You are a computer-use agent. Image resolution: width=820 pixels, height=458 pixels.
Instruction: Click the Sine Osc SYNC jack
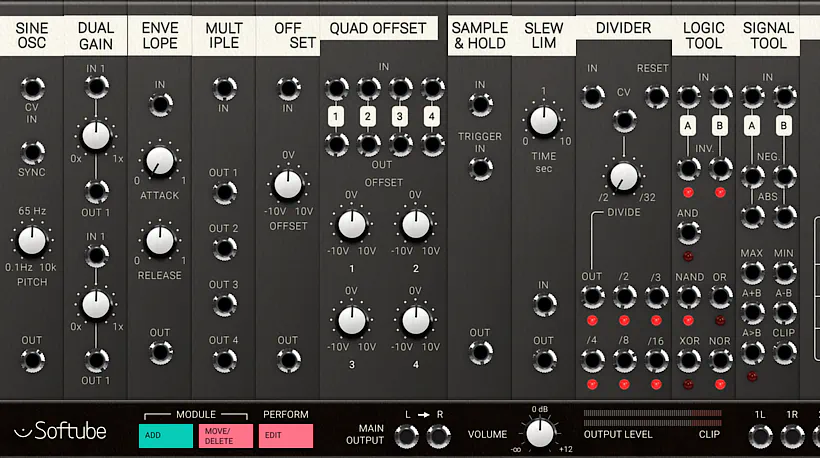tap(32, 153)
